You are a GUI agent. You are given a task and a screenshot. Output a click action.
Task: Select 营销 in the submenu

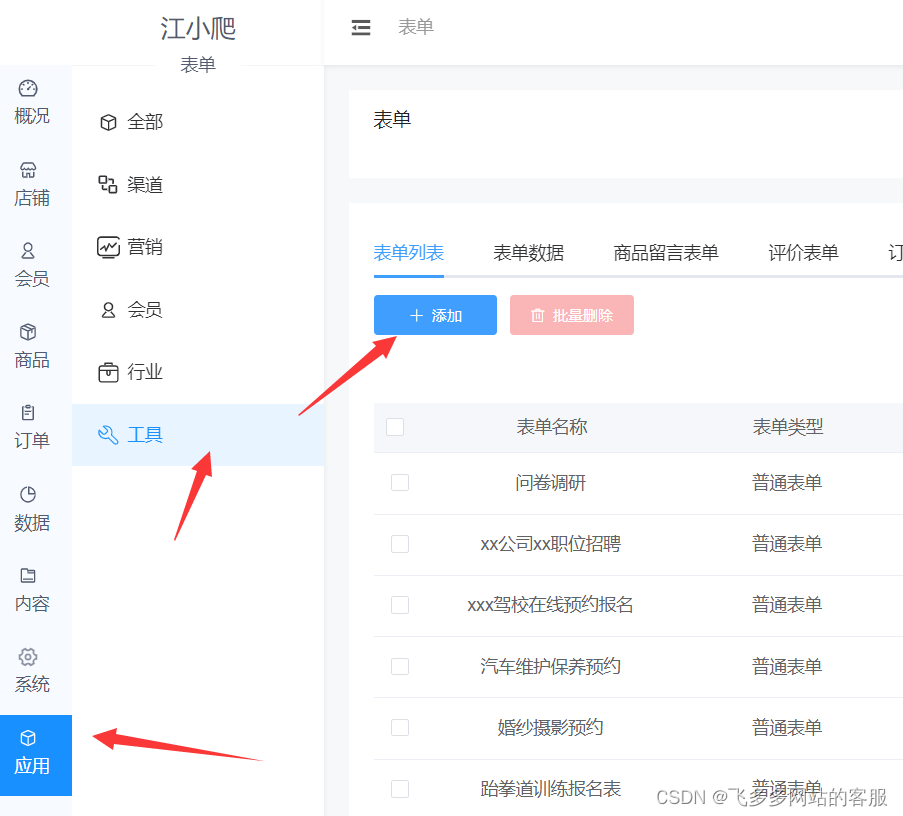[x=198, y=247]
